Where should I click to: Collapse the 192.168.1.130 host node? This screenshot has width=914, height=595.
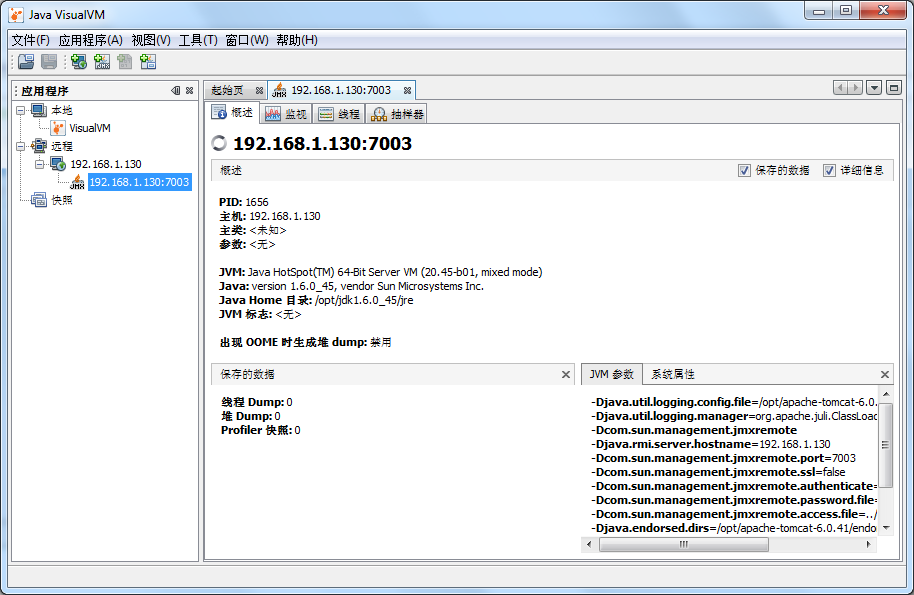coord(40,164)
